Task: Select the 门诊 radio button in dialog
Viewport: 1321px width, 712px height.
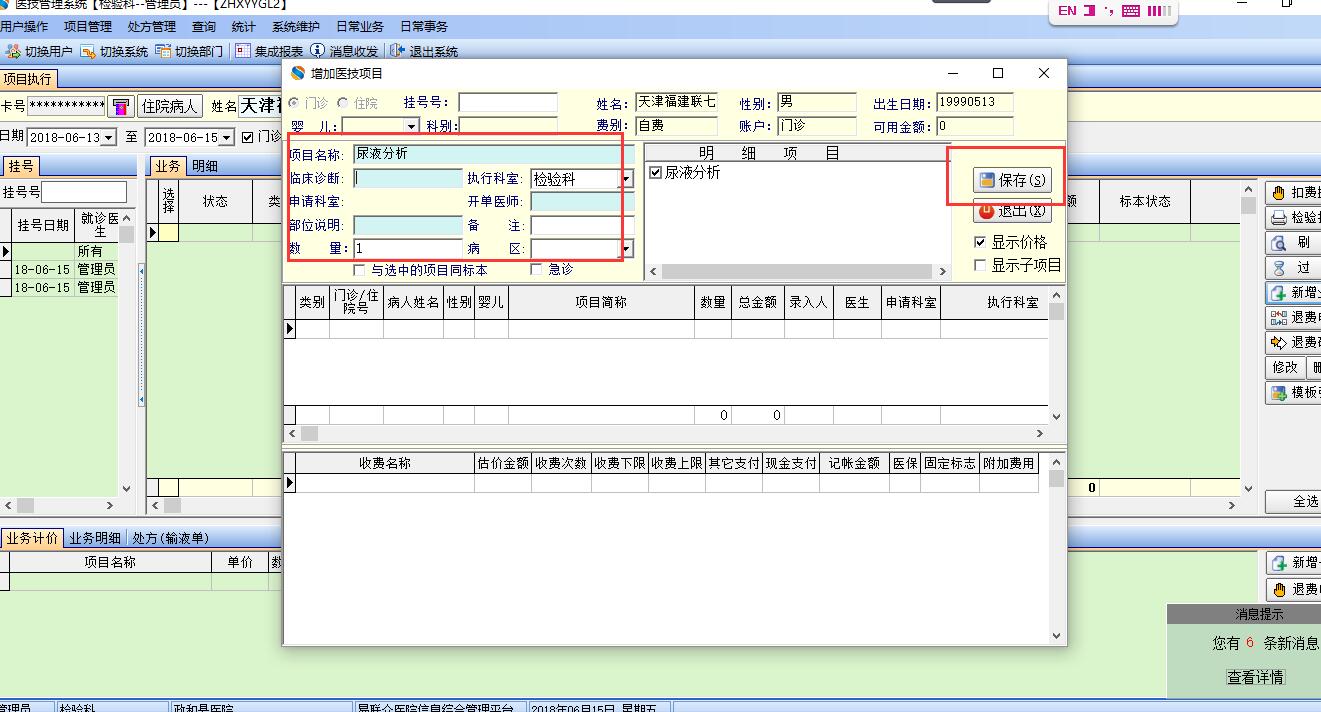Action: (x=294, y=103)
